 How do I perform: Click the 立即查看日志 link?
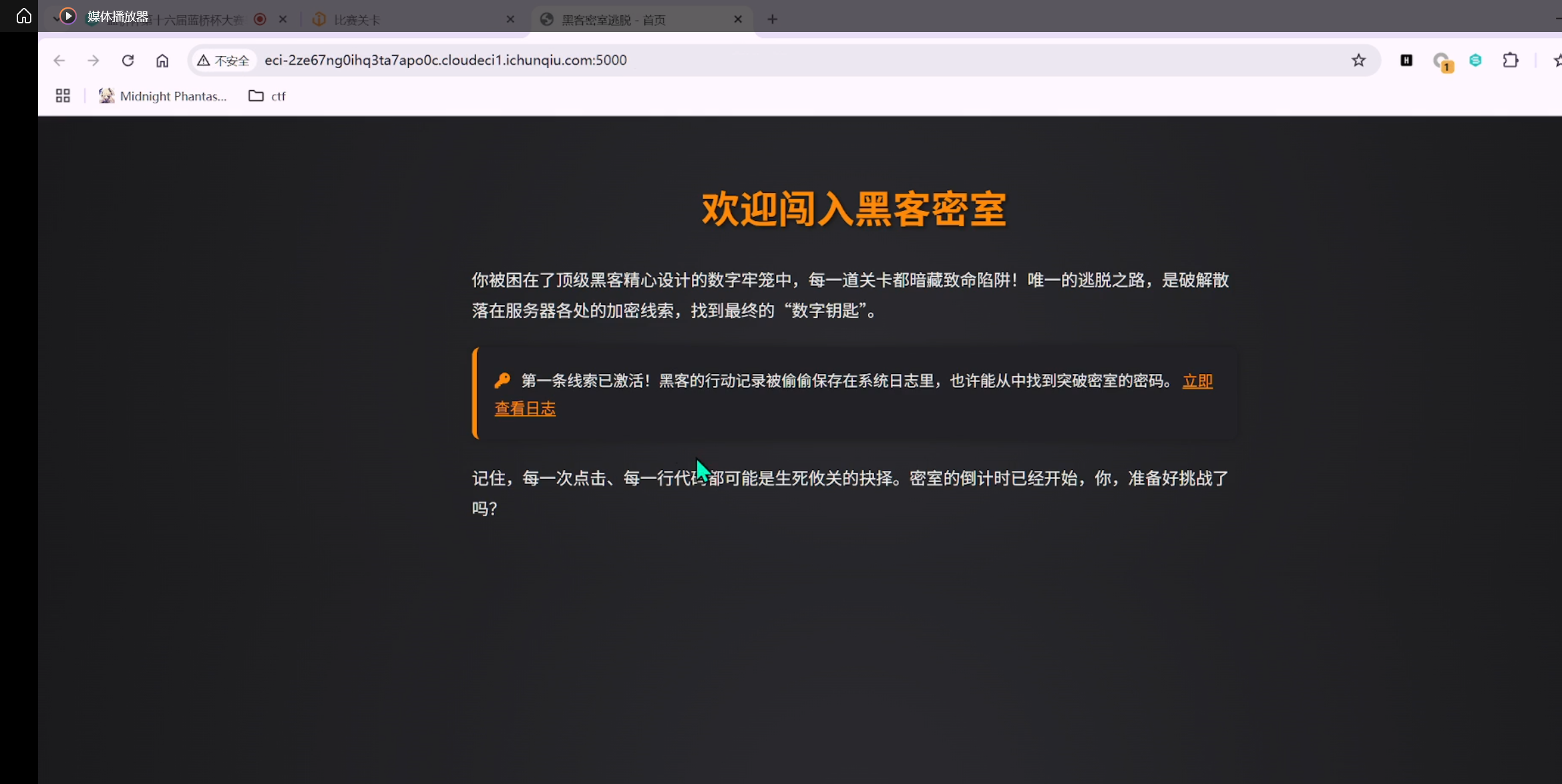coord(525,408)
